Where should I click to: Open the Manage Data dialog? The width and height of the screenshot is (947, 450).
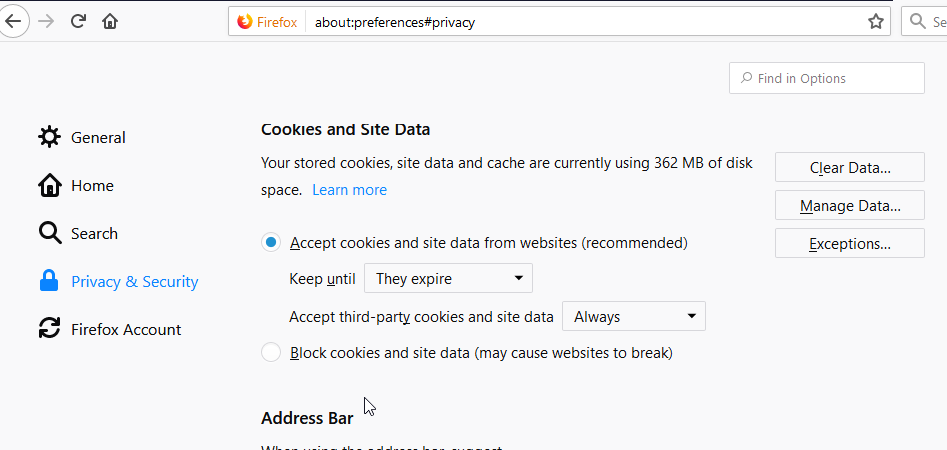[x=850, y=205]
